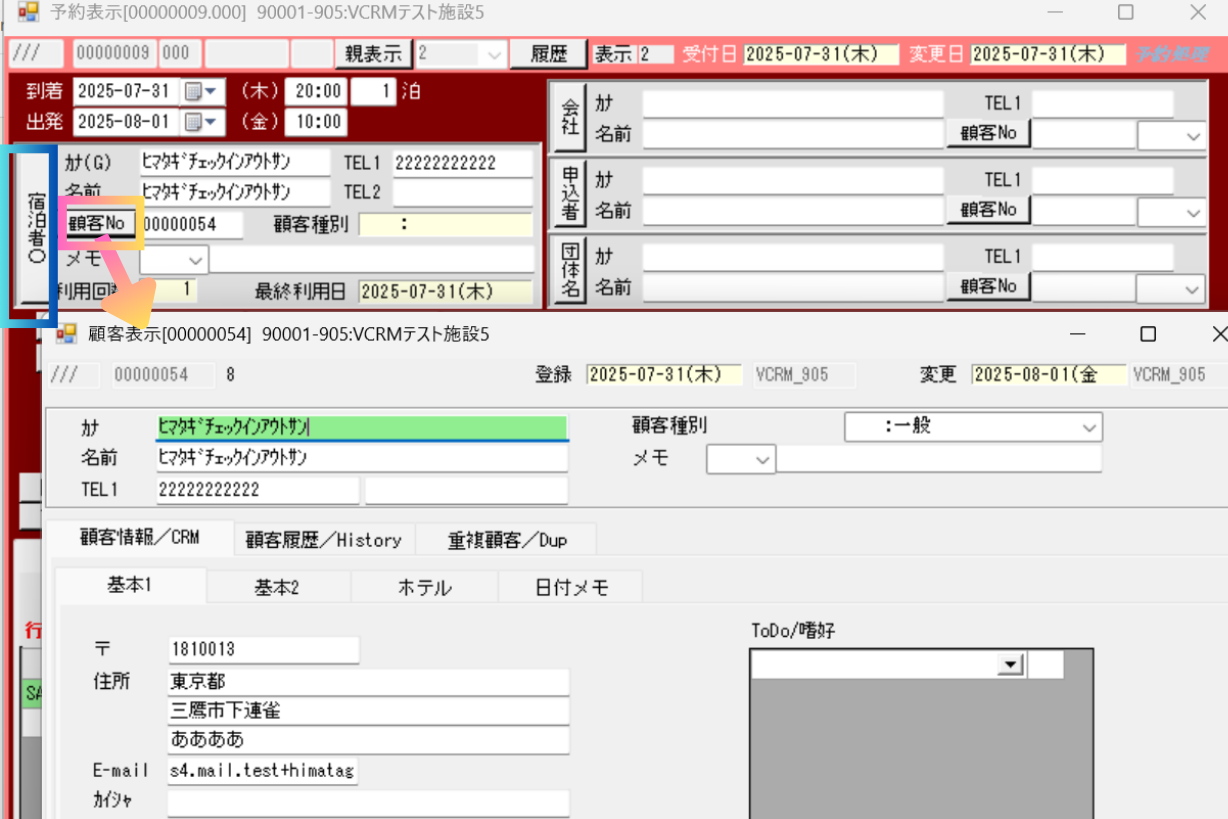
Task: Select 基本2 sub-tab
Action: [x=278, y=588]
